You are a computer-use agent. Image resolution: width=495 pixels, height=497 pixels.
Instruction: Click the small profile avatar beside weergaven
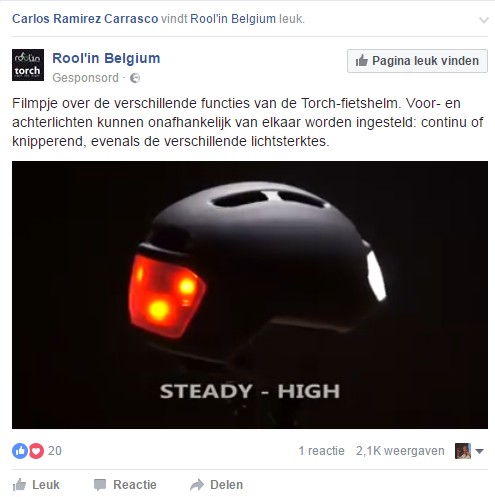(463, 451)
